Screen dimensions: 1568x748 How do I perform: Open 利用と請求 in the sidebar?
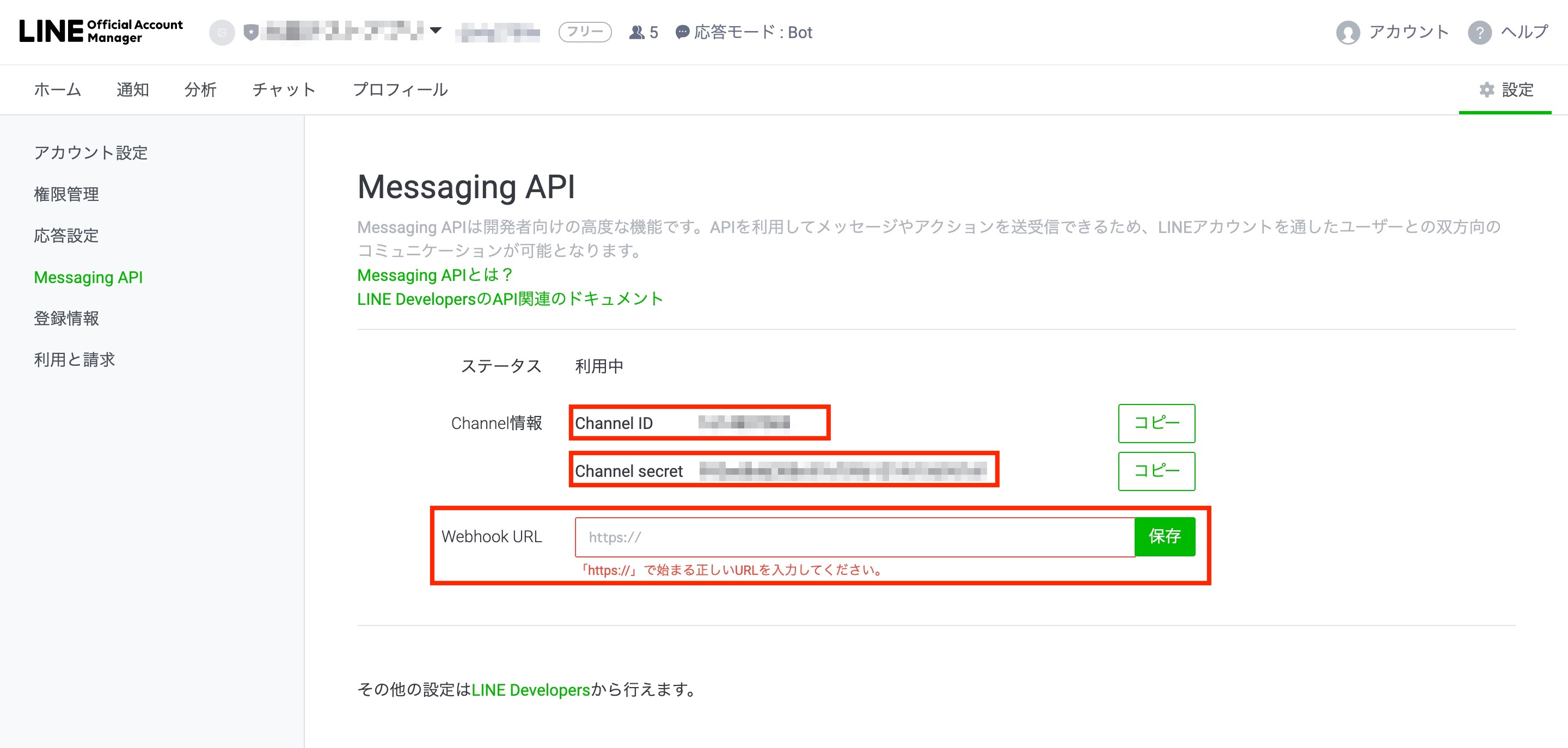(74, 360)
